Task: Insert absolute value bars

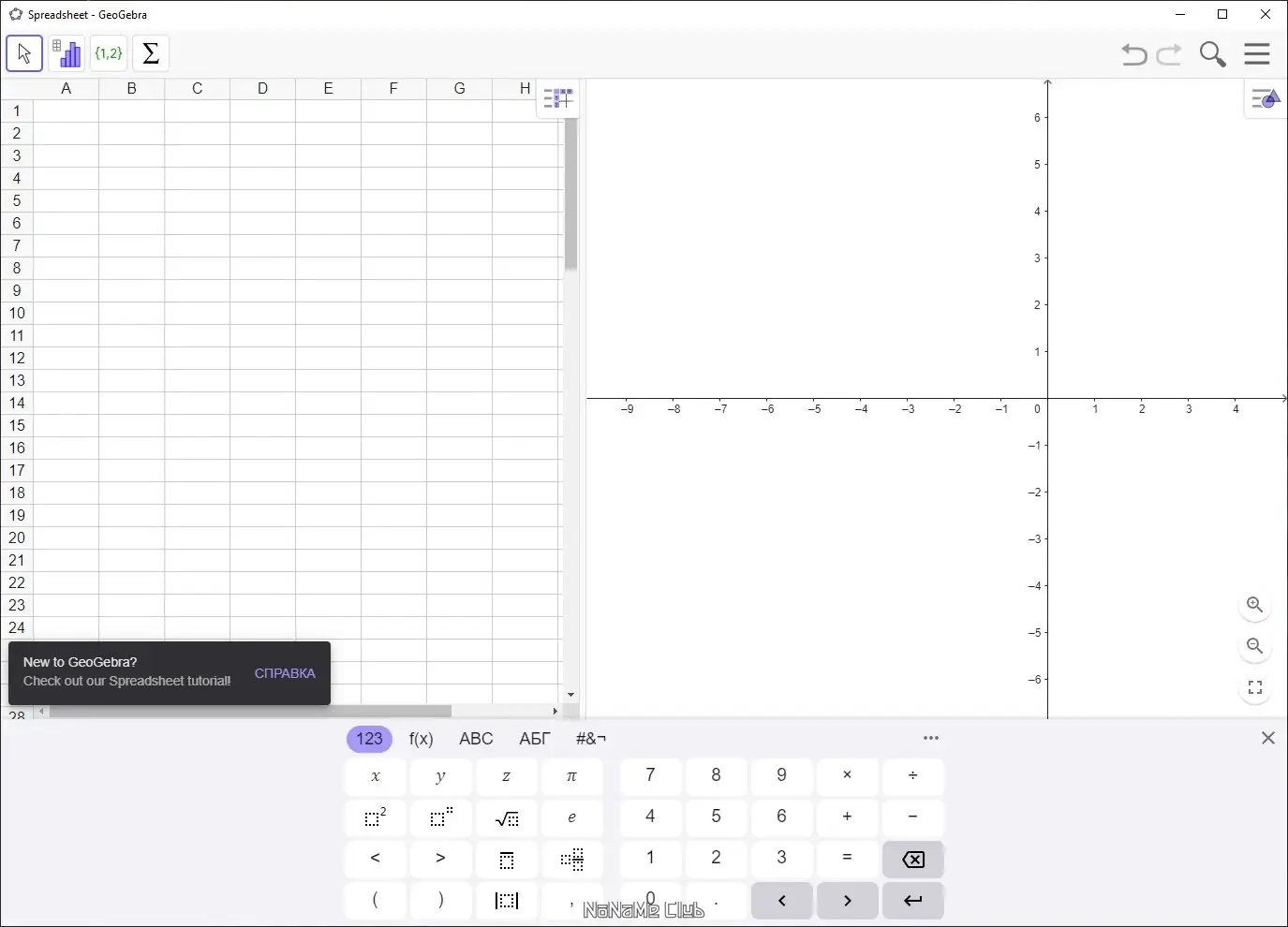Action: [507, 901]
